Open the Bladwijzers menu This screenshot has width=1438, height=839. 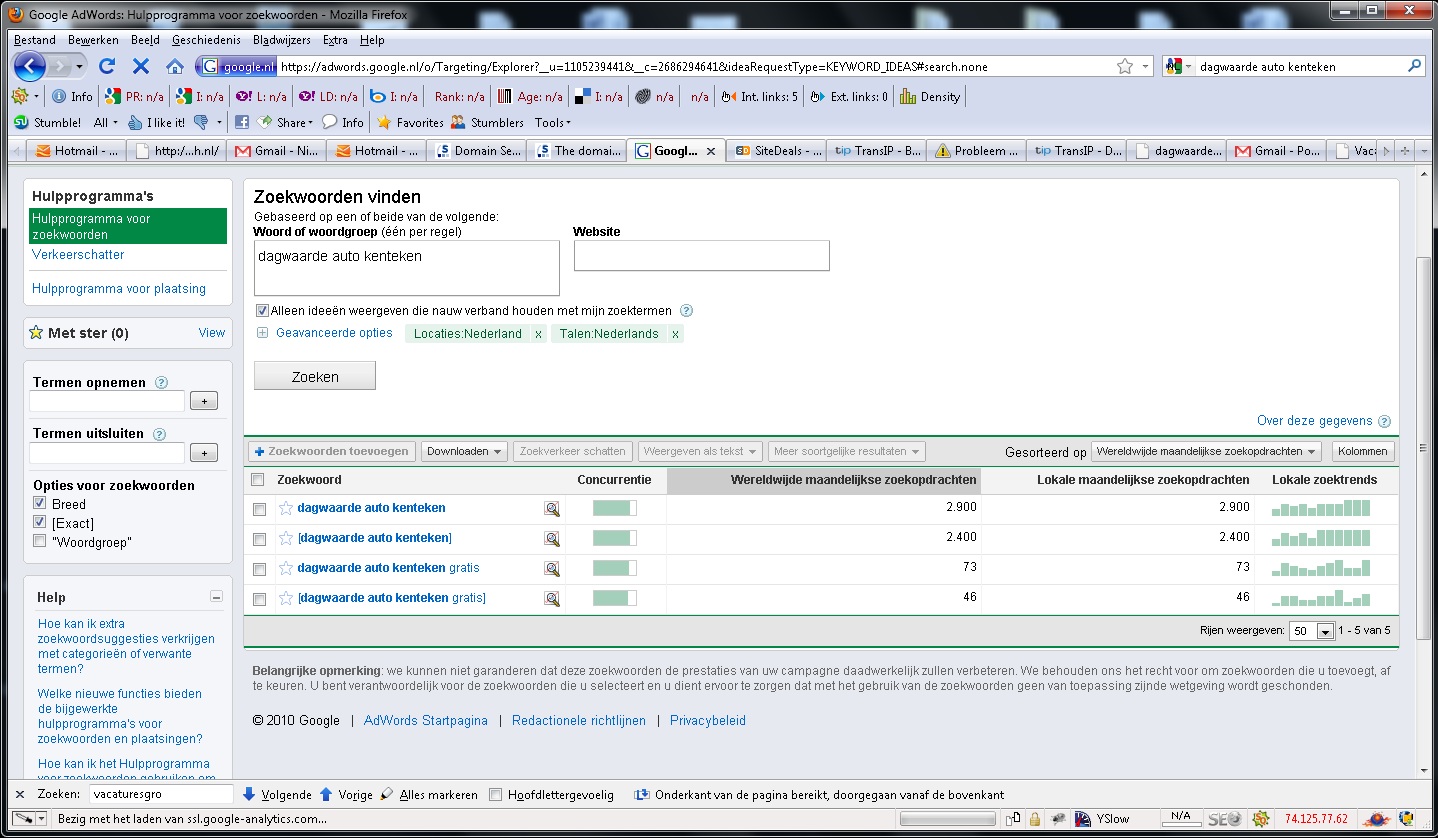click(x=282, y=40)
